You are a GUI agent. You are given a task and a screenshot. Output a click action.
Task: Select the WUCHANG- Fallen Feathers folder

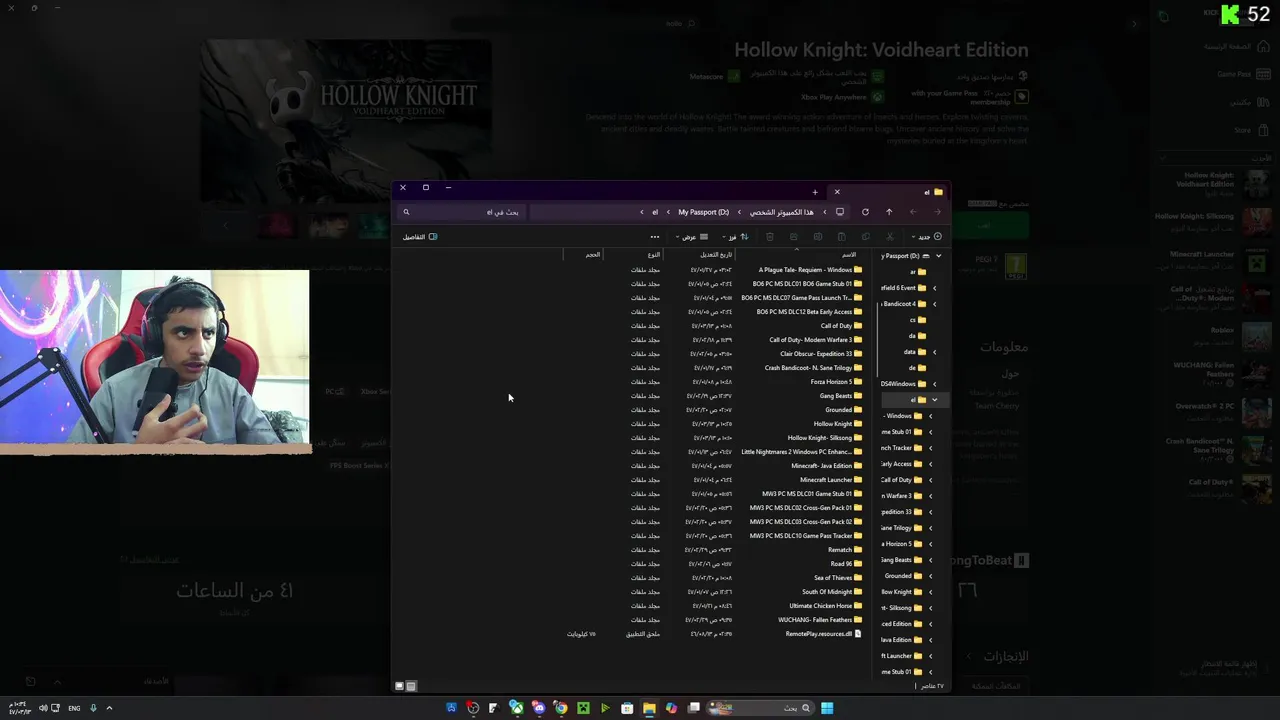(x=820, y=620)
